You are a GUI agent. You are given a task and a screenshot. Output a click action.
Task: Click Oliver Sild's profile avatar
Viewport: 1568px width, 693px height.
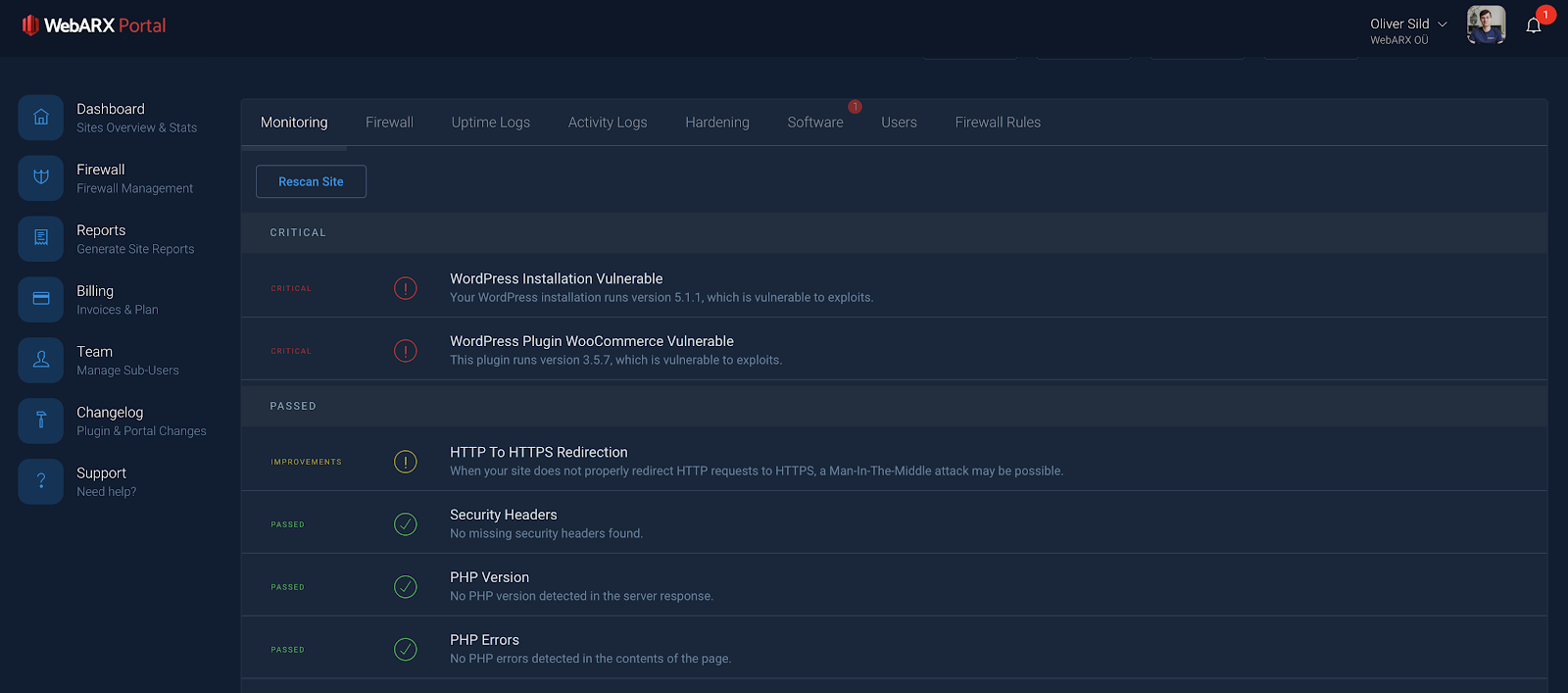point(1486,25)
